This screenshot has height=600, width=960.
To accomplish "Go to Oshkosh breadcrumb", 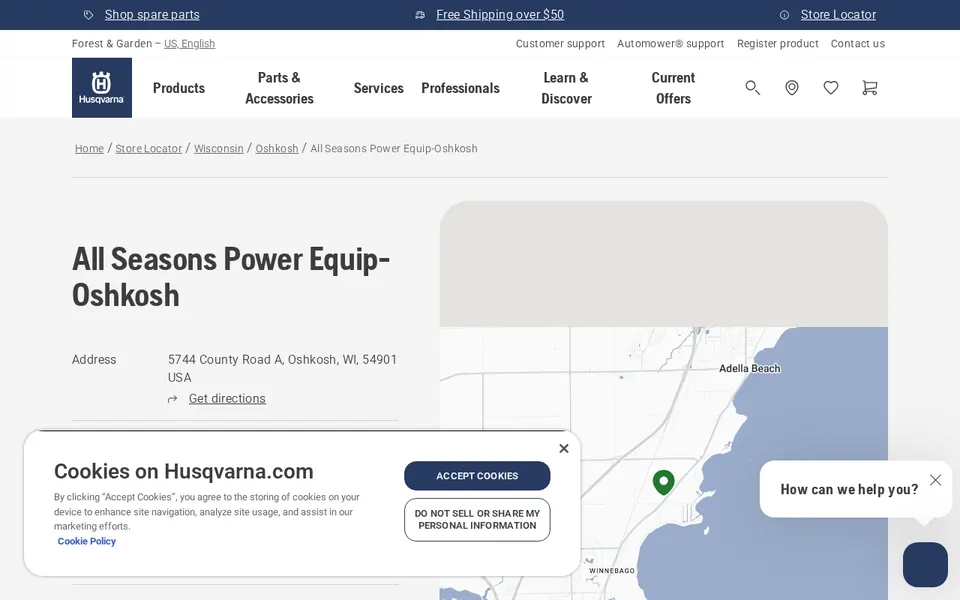I will [277, 148].
